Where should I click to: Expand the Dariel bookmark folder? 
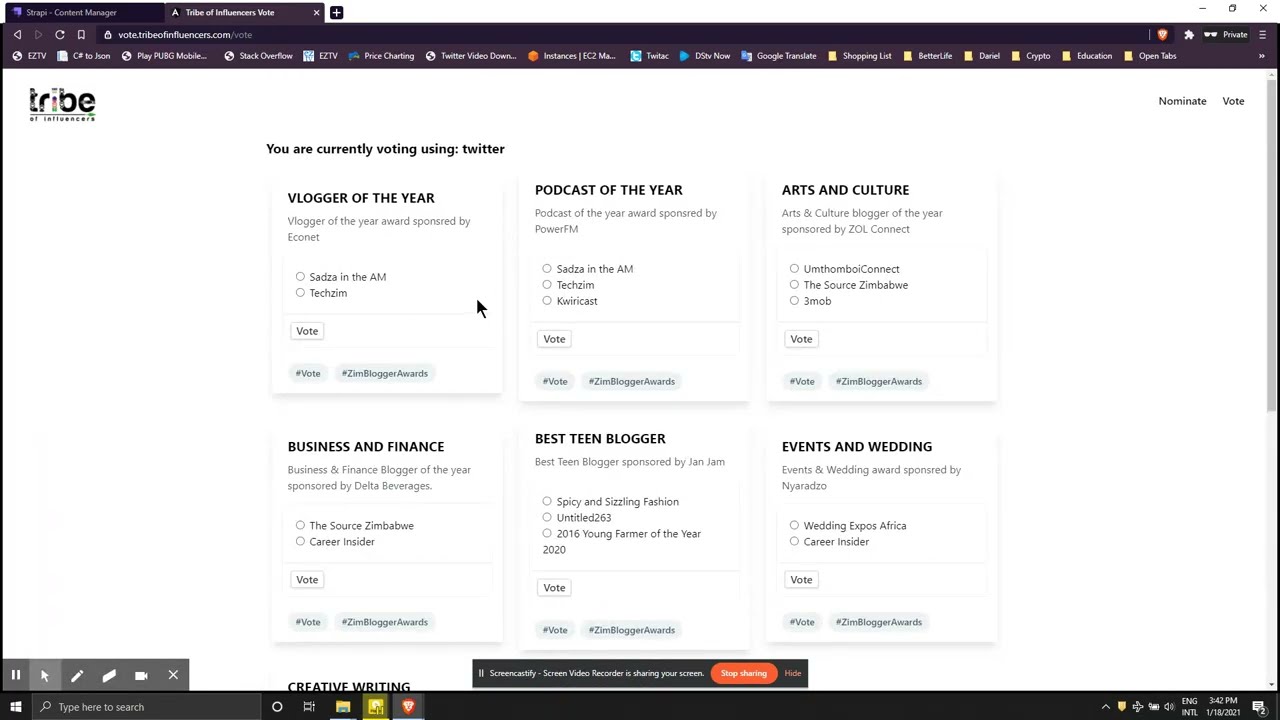coord(981,56)
